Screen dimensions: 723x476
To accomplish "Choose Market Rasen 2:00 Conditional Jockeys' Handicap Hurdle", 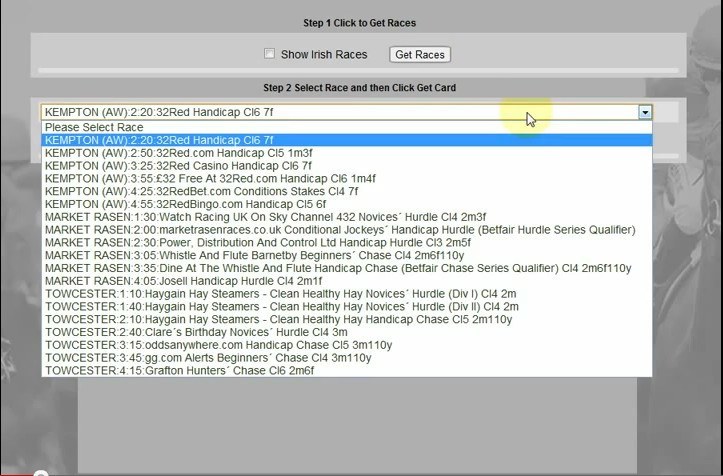I will click(347, 230).
